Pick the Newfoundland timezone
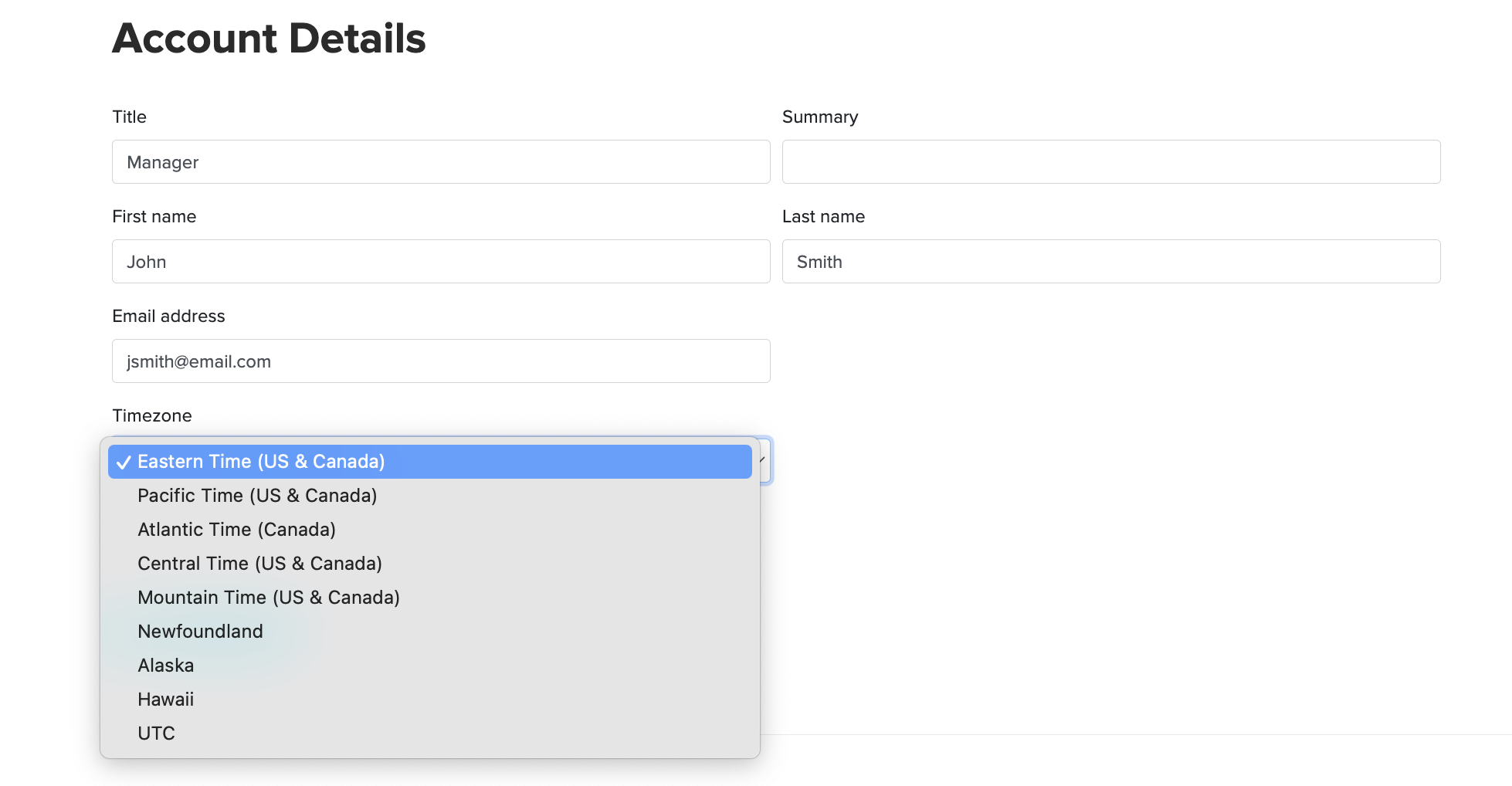This screenshot has height=786, width=1512. pos(200,632)
